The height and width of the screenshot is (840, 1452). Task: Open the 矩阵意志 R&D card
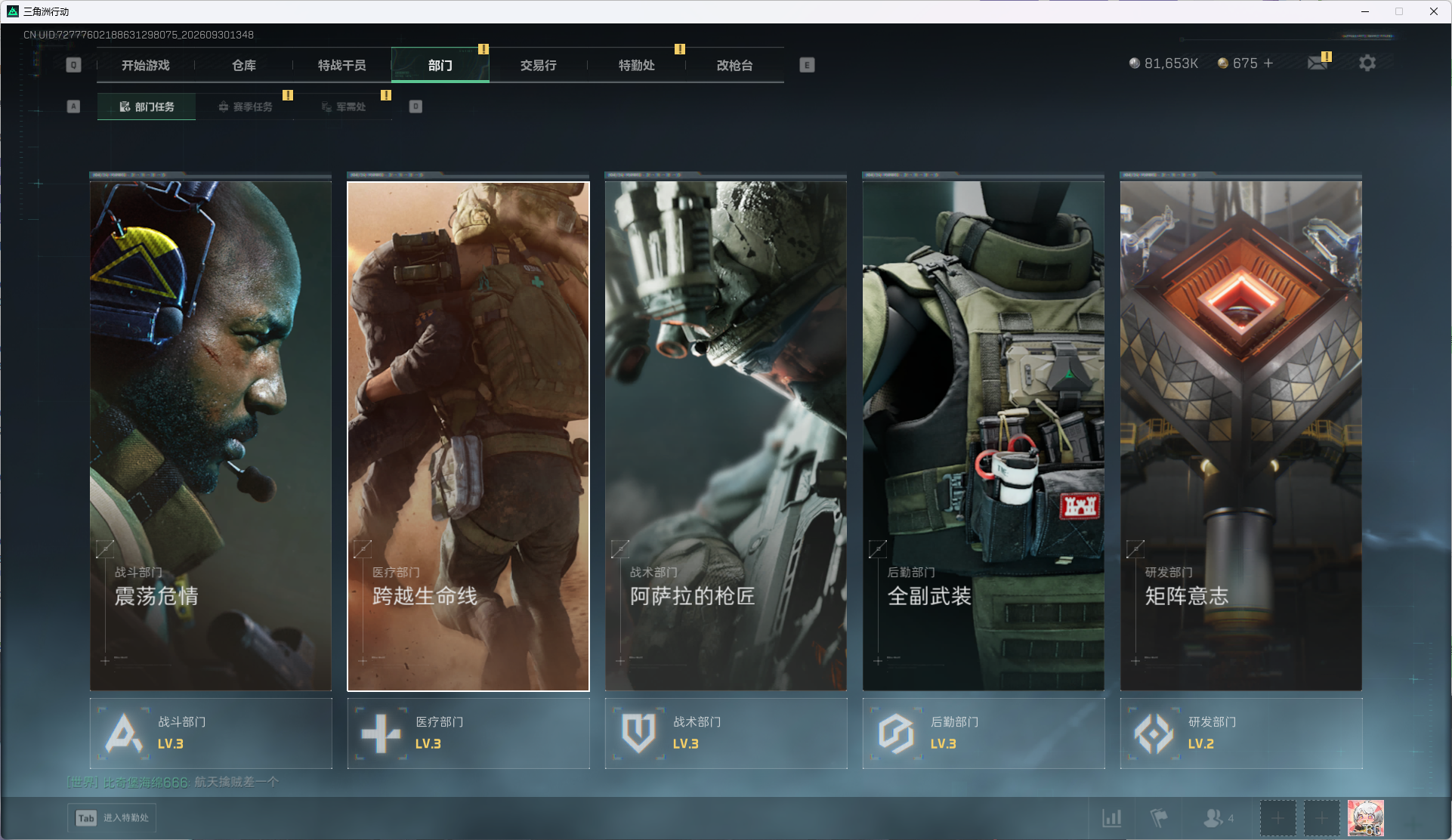click(x=1241, y=434)
